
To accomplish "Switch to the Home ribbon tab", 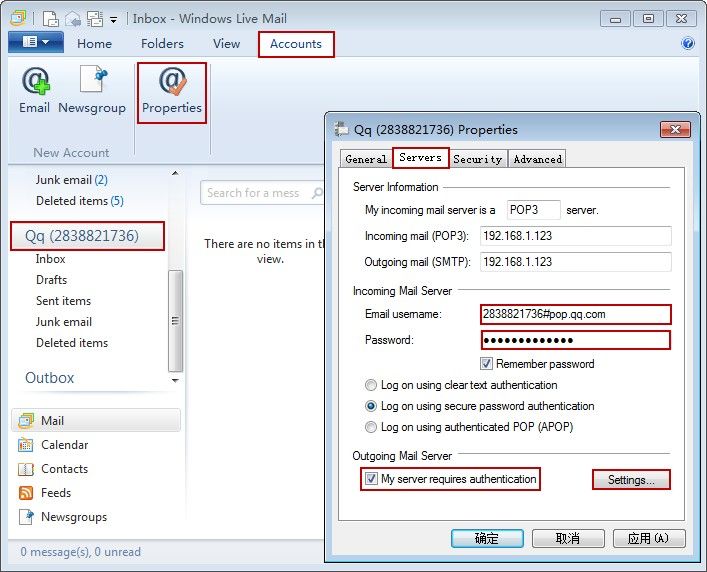I will point(94,44).
